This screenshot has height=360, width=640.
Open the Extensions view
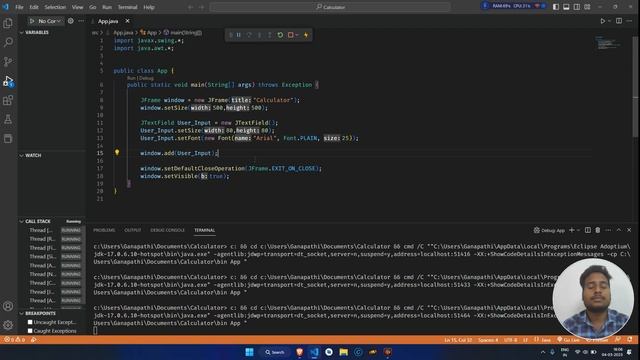click(x=8, y=100)
